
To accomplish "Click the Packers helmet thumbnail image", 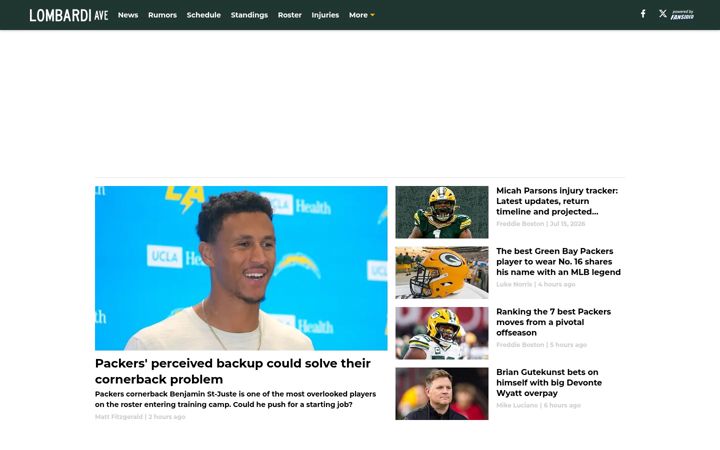I will [442, 273].
